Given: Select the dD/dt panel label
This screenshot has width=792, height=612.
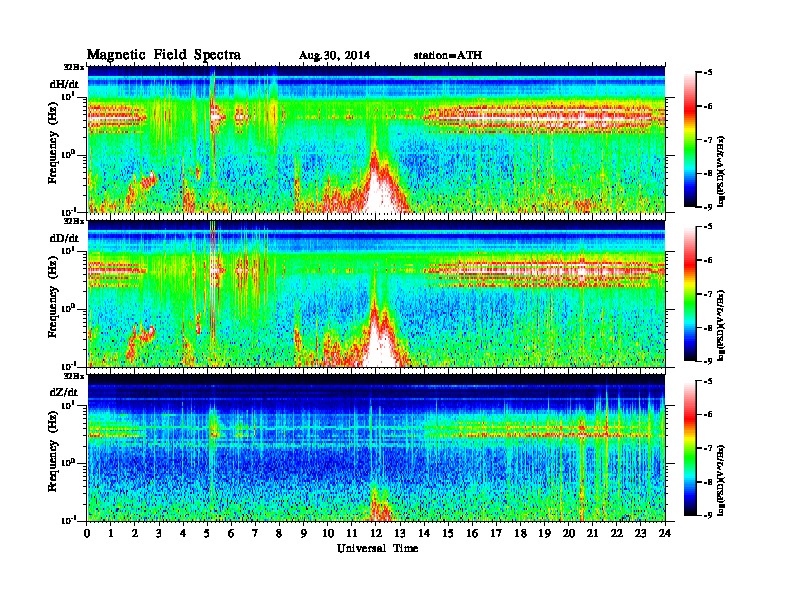Looking at the screenshot, I should coord(64,238).
